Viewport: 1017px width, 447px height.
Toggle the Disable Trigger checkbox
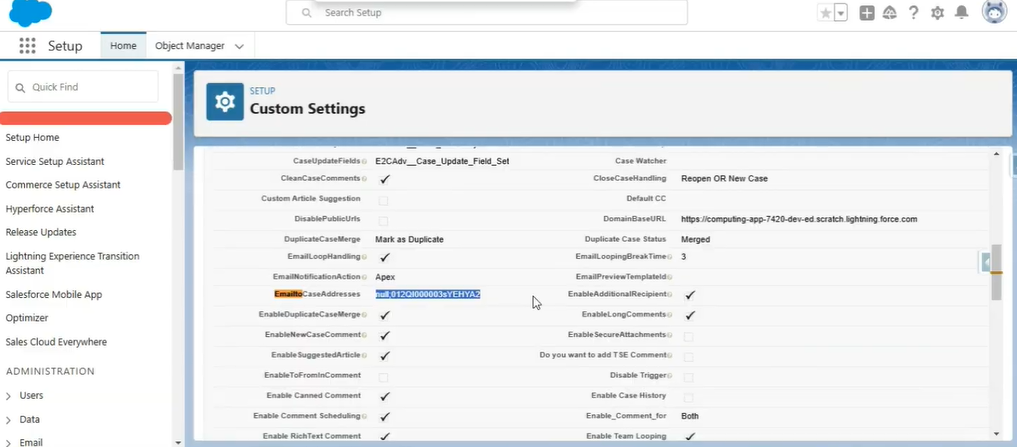click(x=689, y=377)
